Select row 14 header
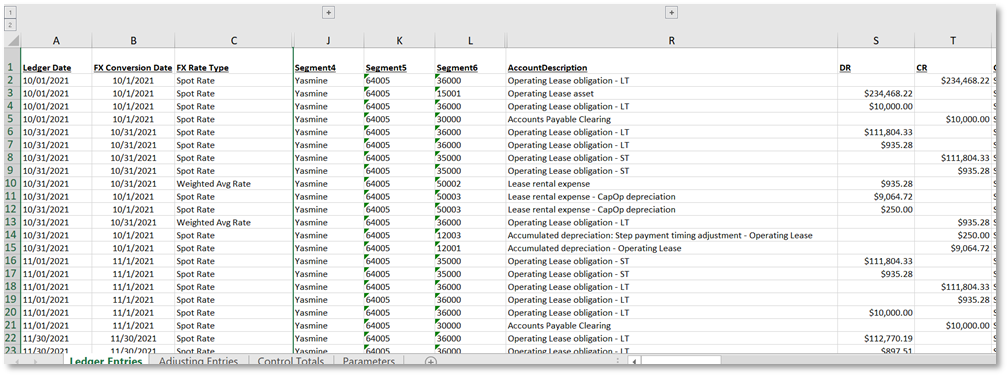Image resolution: width=1008 pixels, height=376 pixels. point(13,235)
